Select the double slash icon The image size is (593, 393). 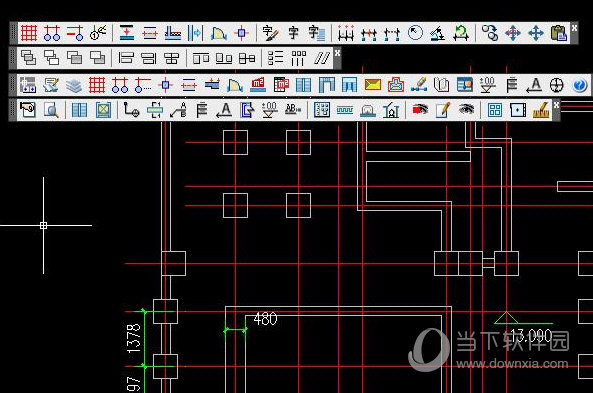321,58
